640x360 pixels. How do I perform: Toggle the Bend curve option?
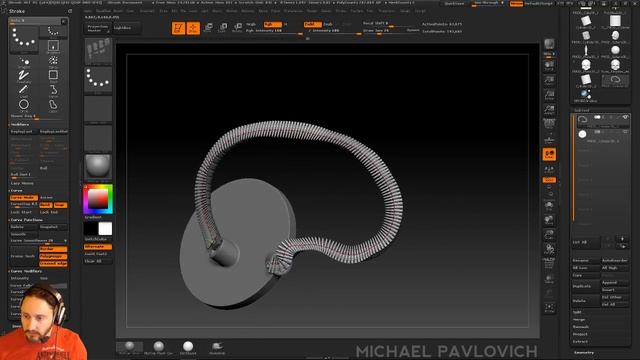click(x=46, y=205)
